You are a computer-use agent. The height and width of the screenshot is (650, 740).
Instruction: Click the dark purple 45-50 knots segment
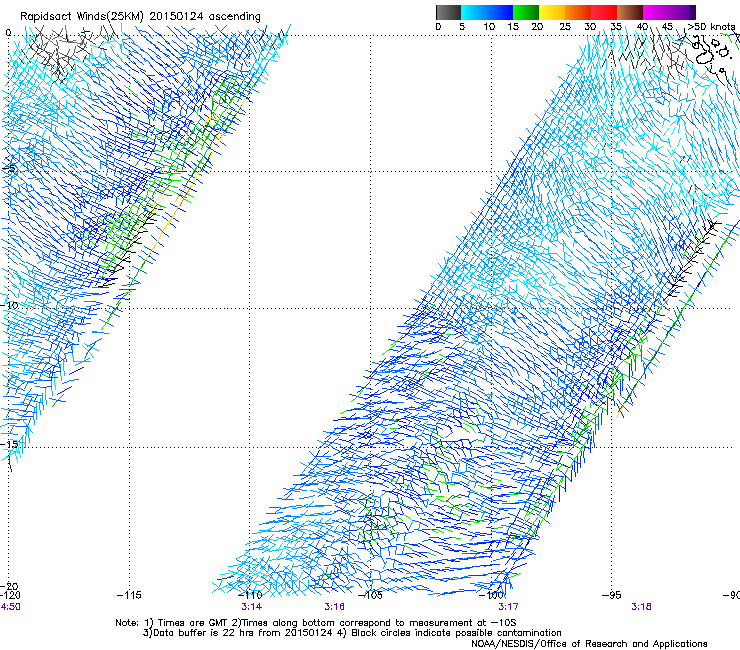click(682, 12)
